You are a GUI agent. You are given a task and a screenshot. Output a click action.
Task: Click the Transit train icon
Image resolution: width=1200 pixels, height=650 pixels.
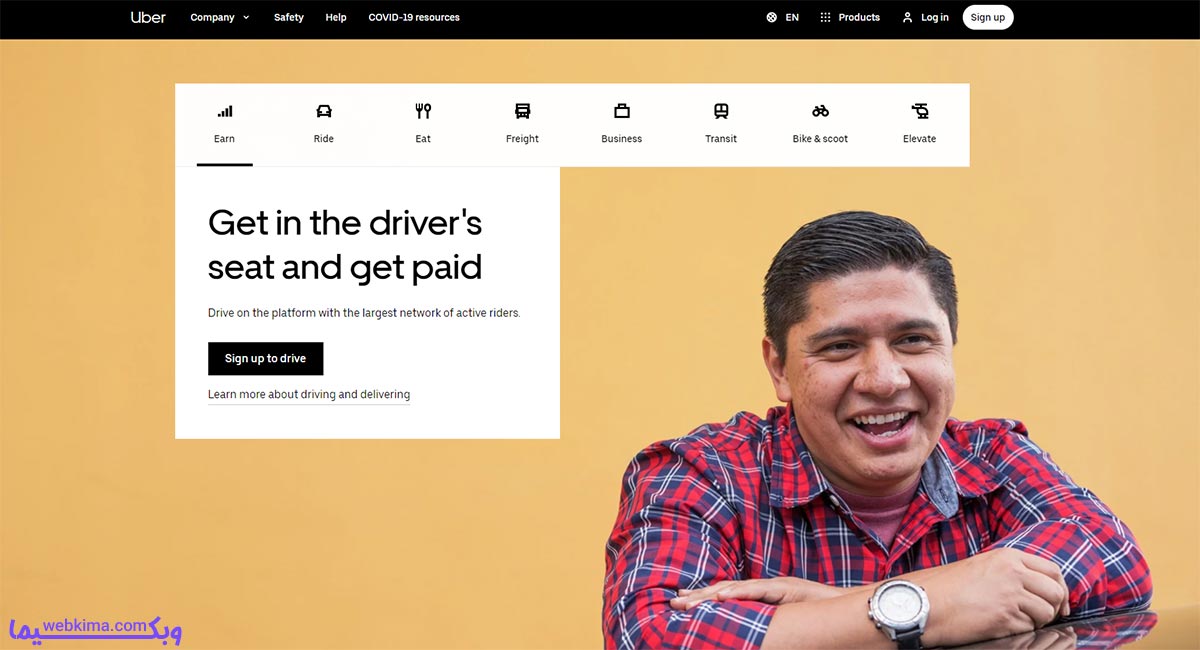(721, 111)
